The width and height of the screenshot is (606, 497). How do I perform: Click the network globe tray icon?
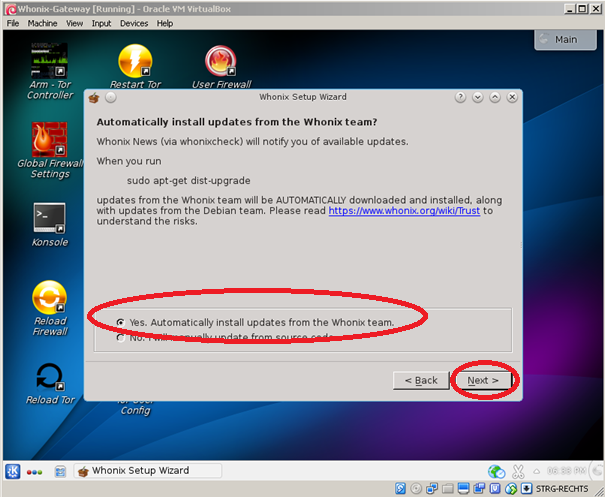click(x=496, y=471)
